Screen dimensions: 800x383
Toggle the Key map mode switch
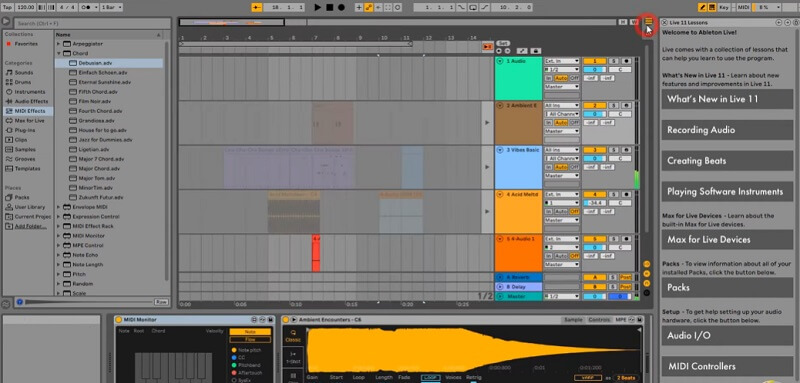click(724, 7)
